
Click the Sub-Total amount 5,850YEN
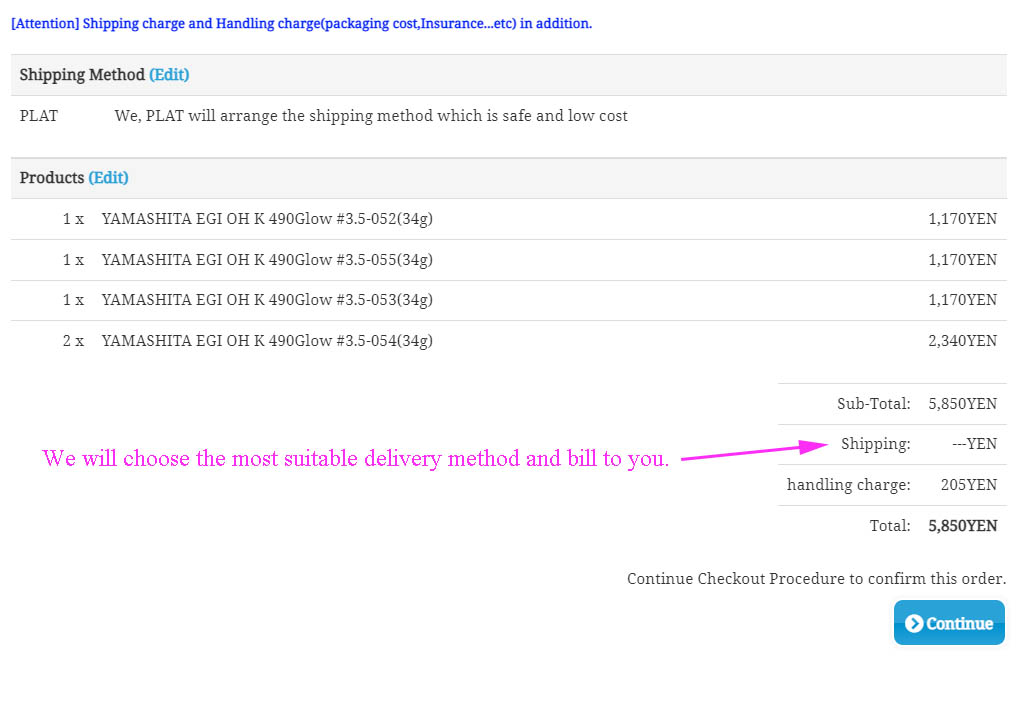click(962, 404)
